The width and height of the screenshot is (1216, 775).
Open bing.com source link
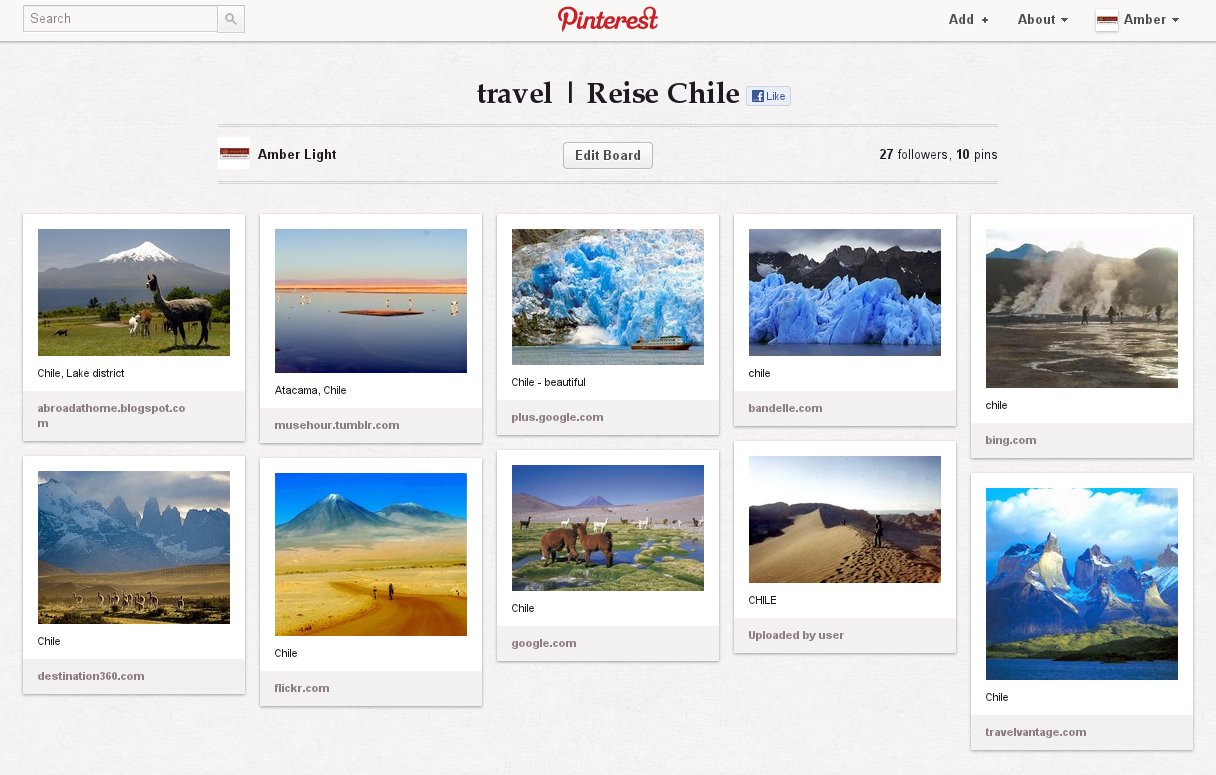[x=1011, y=440]
